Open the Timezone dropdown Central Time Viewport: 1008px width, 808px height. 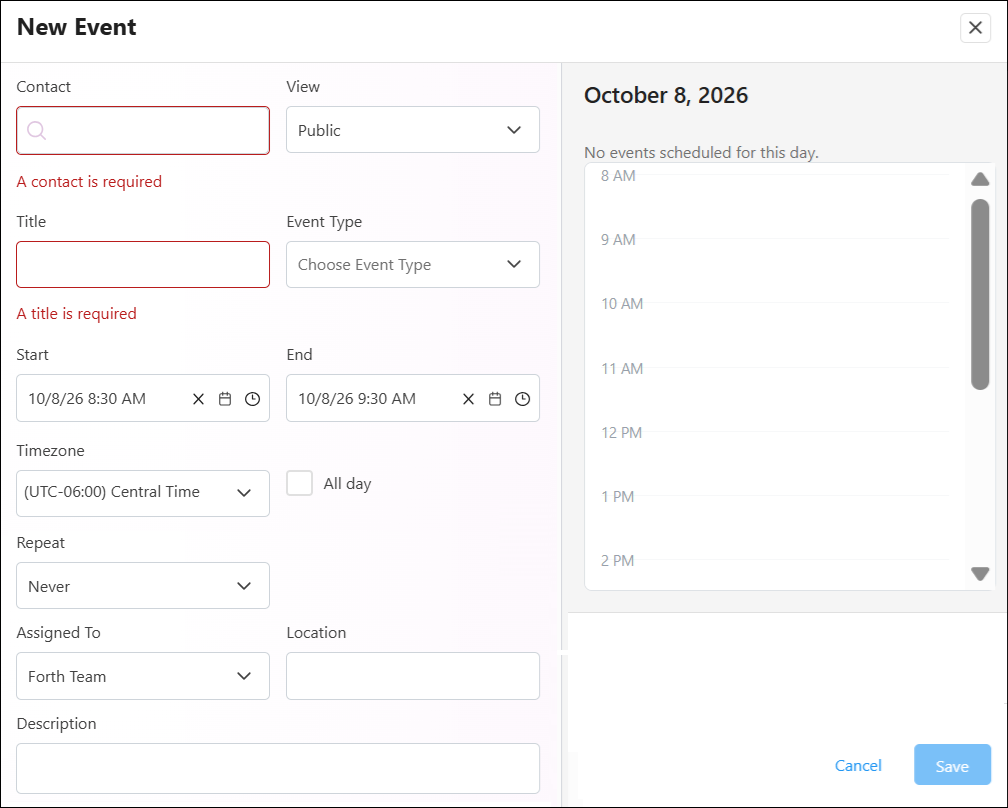(x=143, y=493)
